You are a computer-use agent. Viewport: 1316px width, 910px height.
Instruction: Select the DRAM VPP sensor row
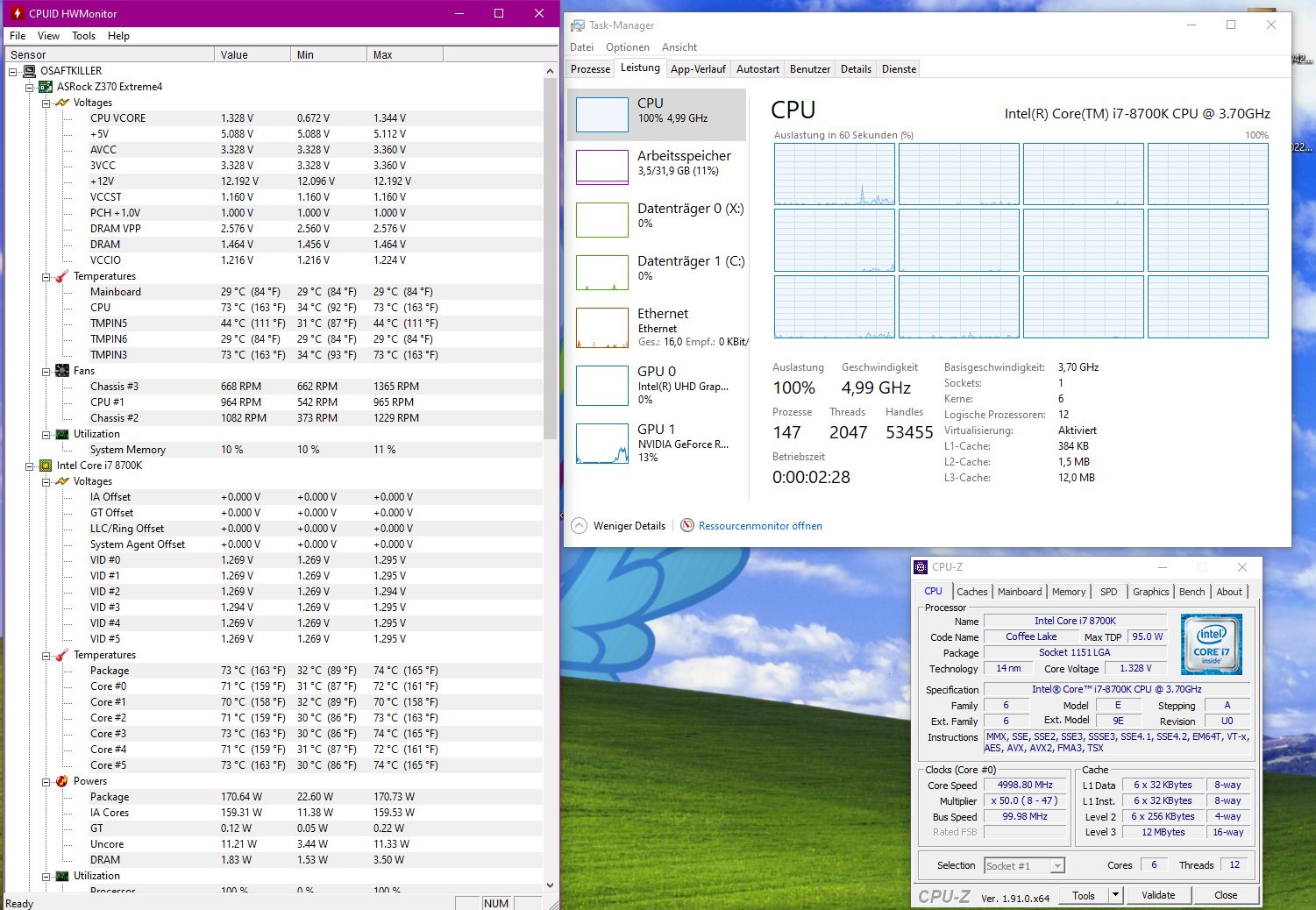click(274, 229)
